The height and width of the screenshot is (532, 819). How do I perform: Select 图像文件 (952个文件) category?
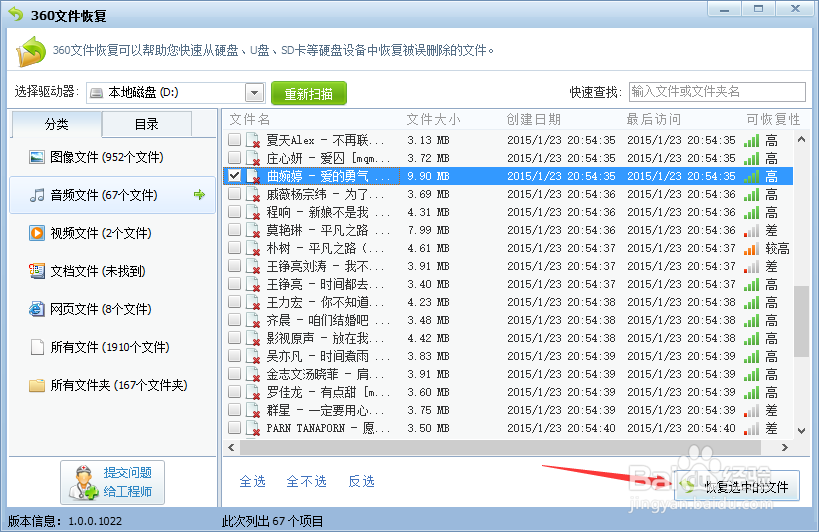tap(112, 157)
